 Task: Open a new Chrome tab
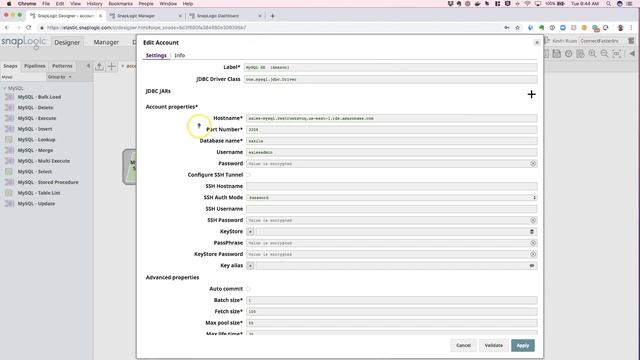pos(272,16)
